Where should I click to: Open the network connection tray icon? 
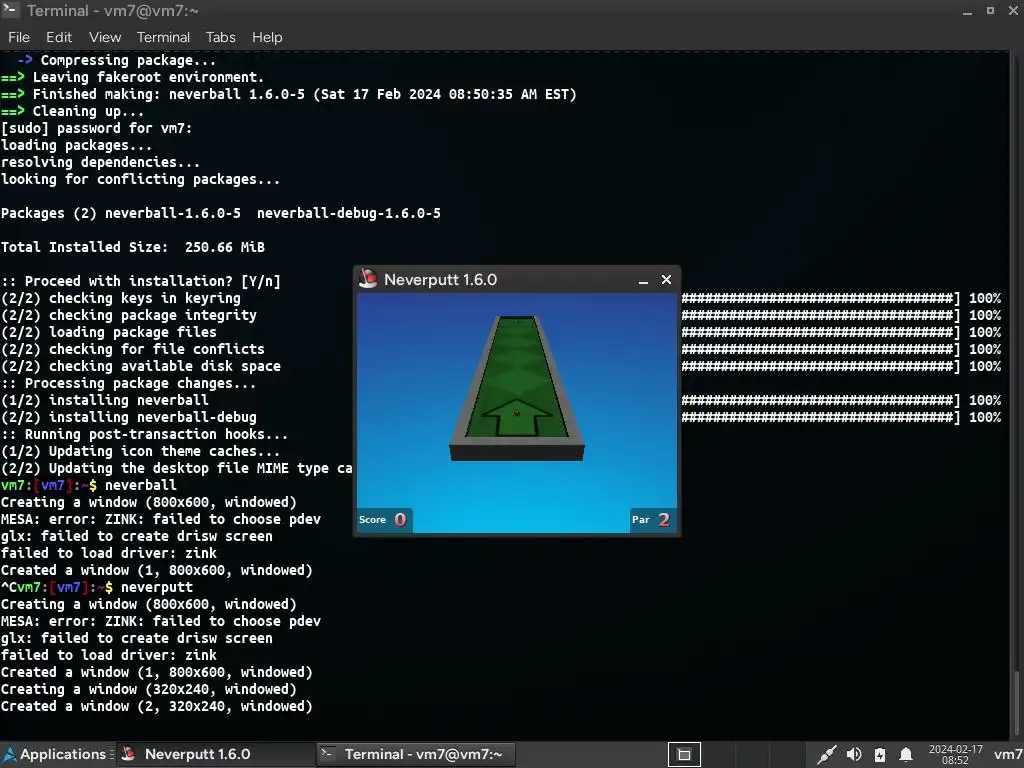point(826,754)
